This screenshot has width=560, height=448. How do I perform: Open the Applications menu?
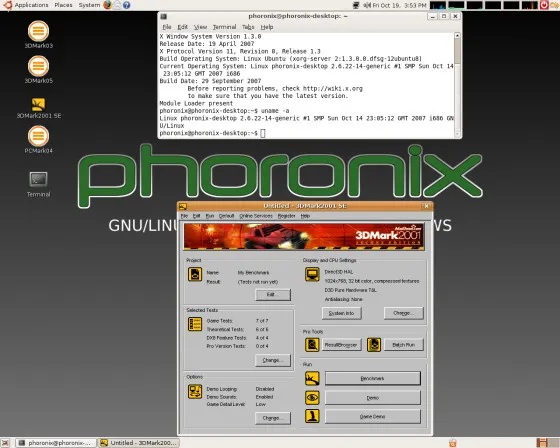click(x=31, y=5)
